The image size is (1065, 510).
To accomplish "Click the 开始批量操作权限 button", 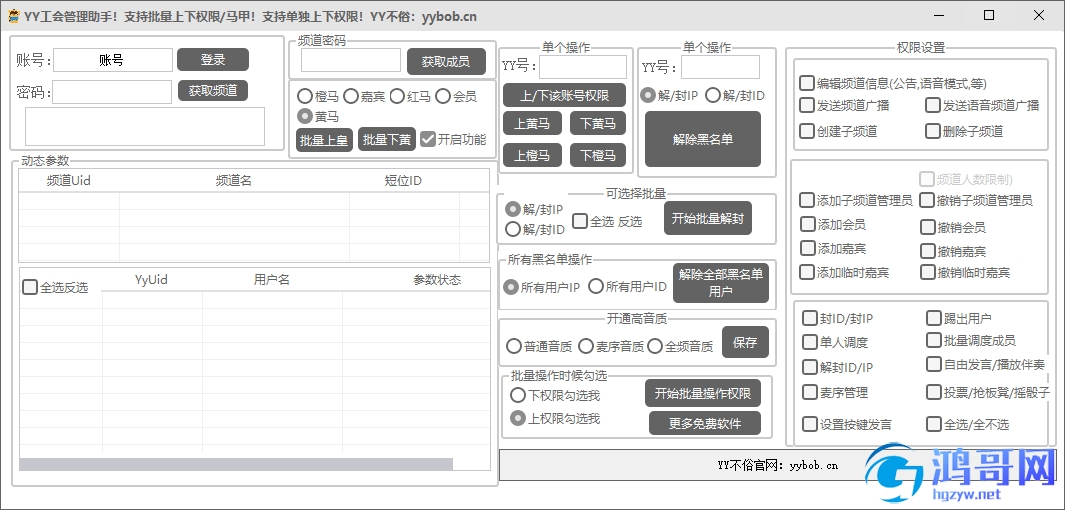I will click(x=703, y=393).
